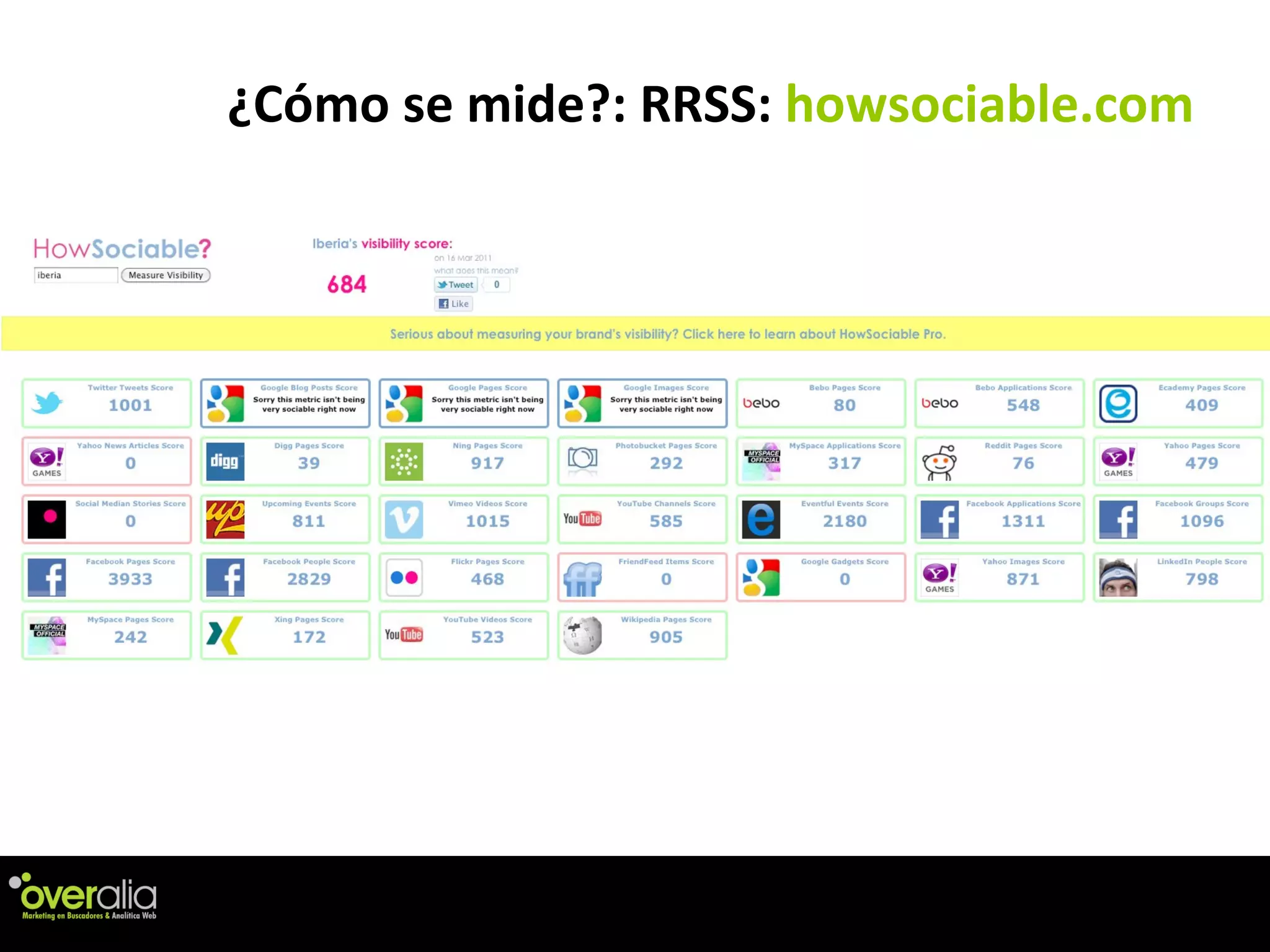Screen dimensions: 1270x952
Task: Click the Facebook Pages Score value 3933
Action: coord(130,580)
